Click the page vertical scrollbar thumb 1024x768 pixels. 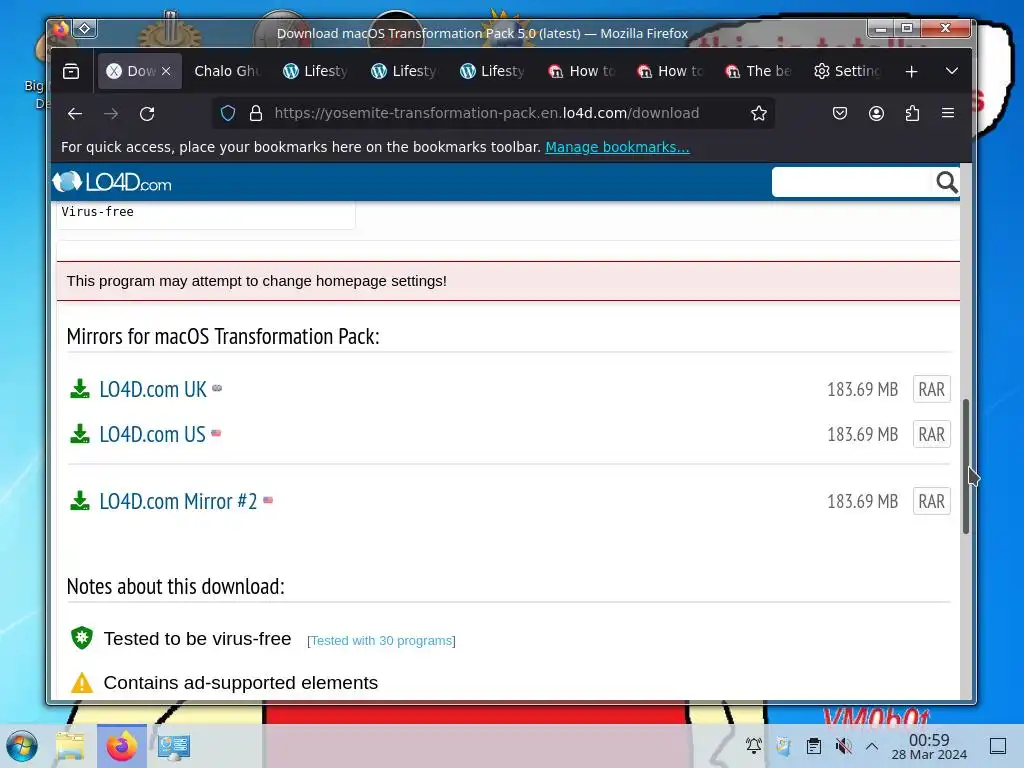point(966,466)
